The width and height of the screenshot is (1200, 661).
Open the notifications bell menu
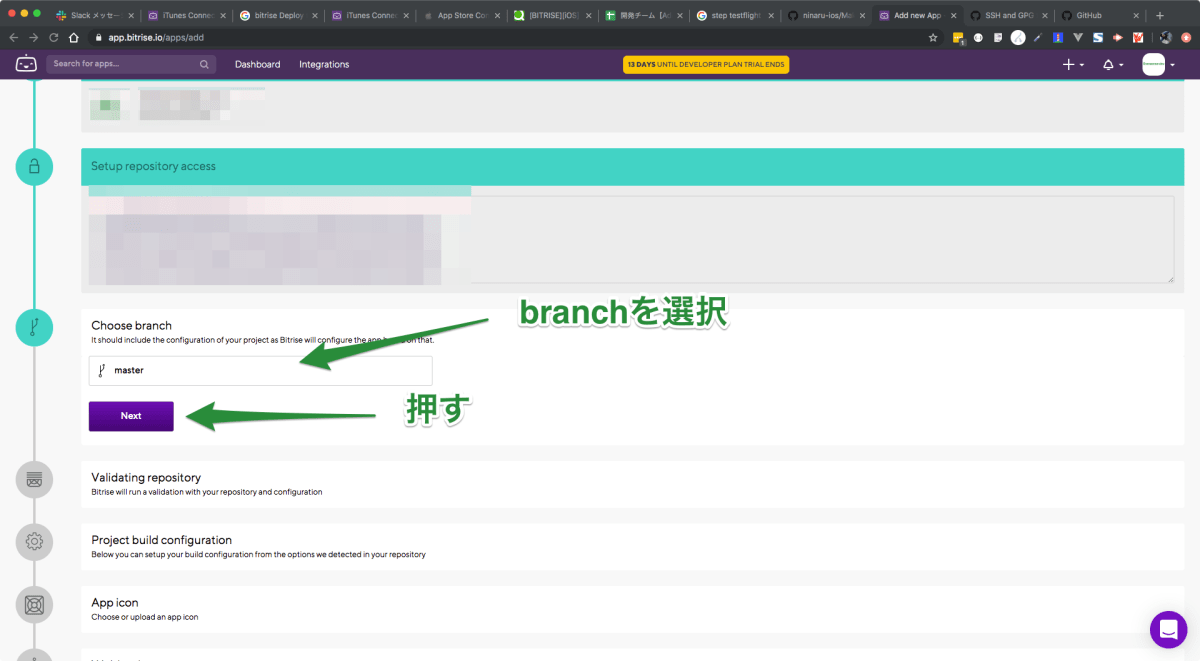pos(1113,64)
